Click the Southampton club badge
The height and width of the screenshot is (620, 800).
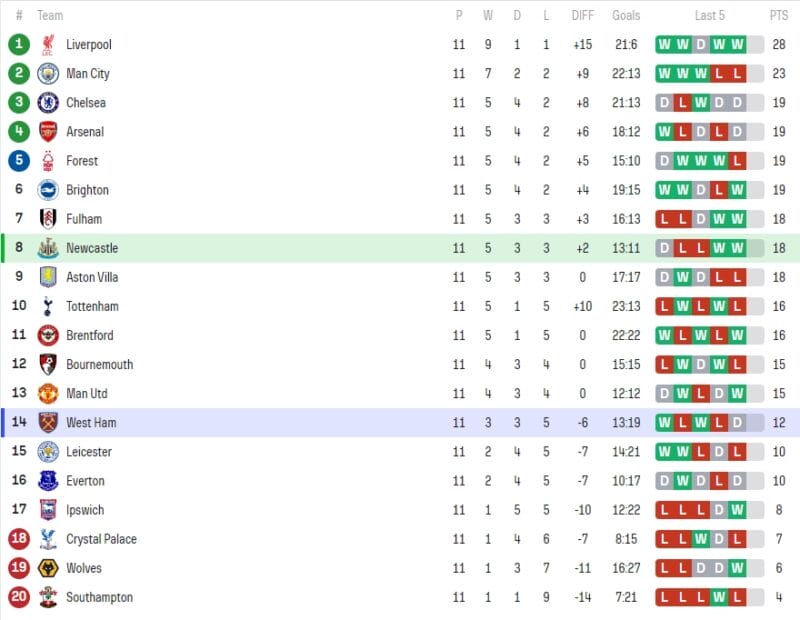pyautogui.click(x=48, y=597)
